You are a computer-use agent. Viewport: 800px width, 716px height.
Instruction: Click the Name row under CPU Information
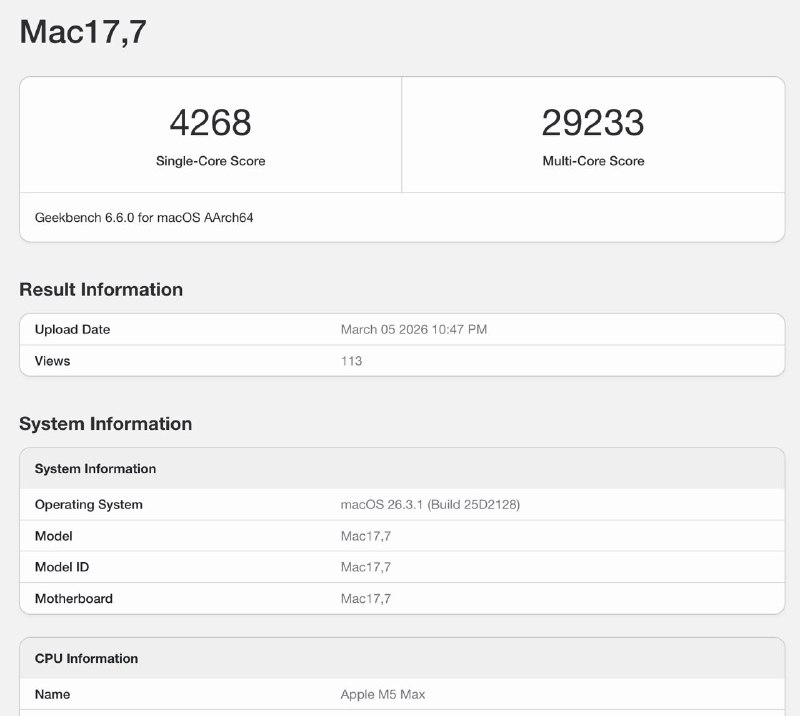(51, 694)
